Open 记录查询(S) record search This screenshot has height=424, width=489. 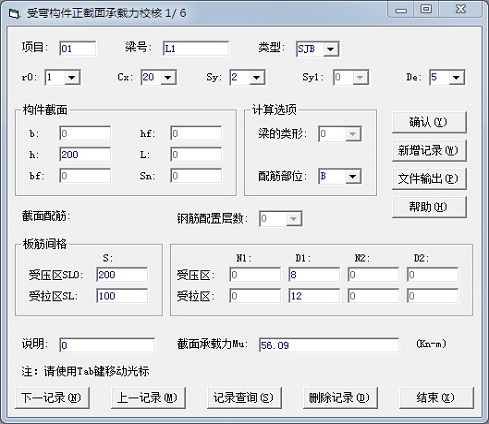[x=244, y=398]
